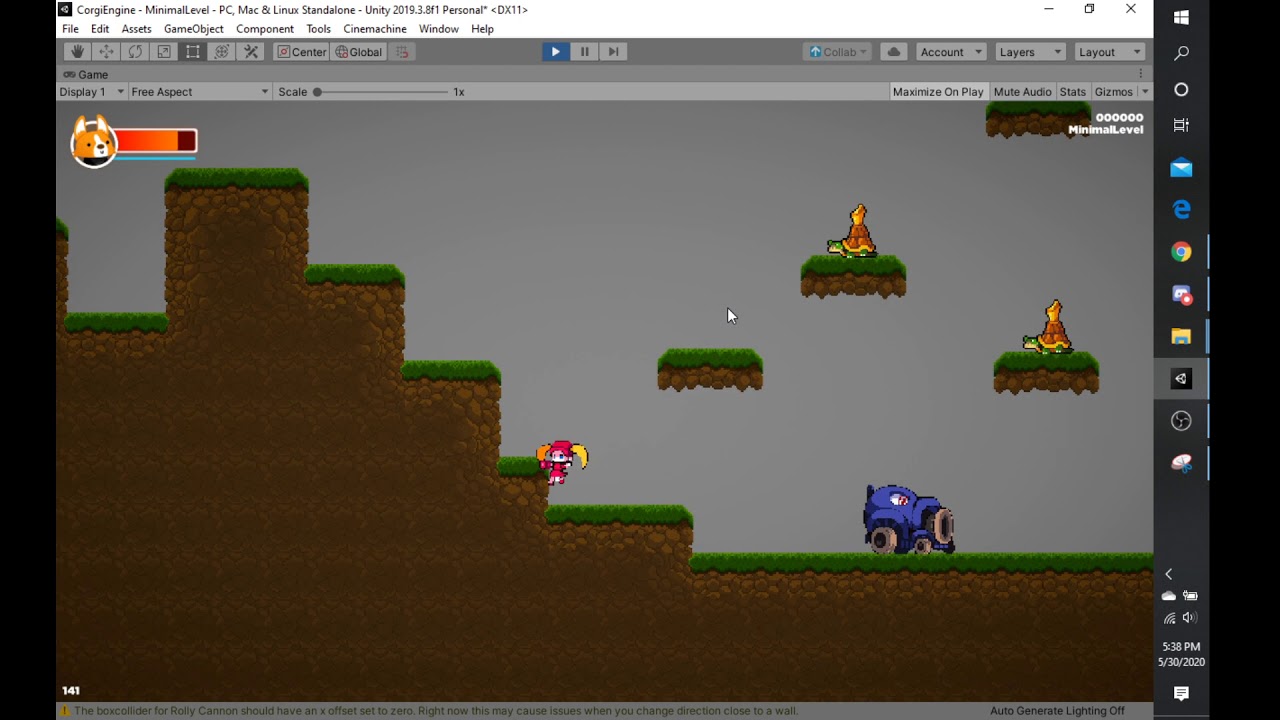Open the network settings tray icon
Viewport: 1280px width, 720px height.
(1169, 618)
